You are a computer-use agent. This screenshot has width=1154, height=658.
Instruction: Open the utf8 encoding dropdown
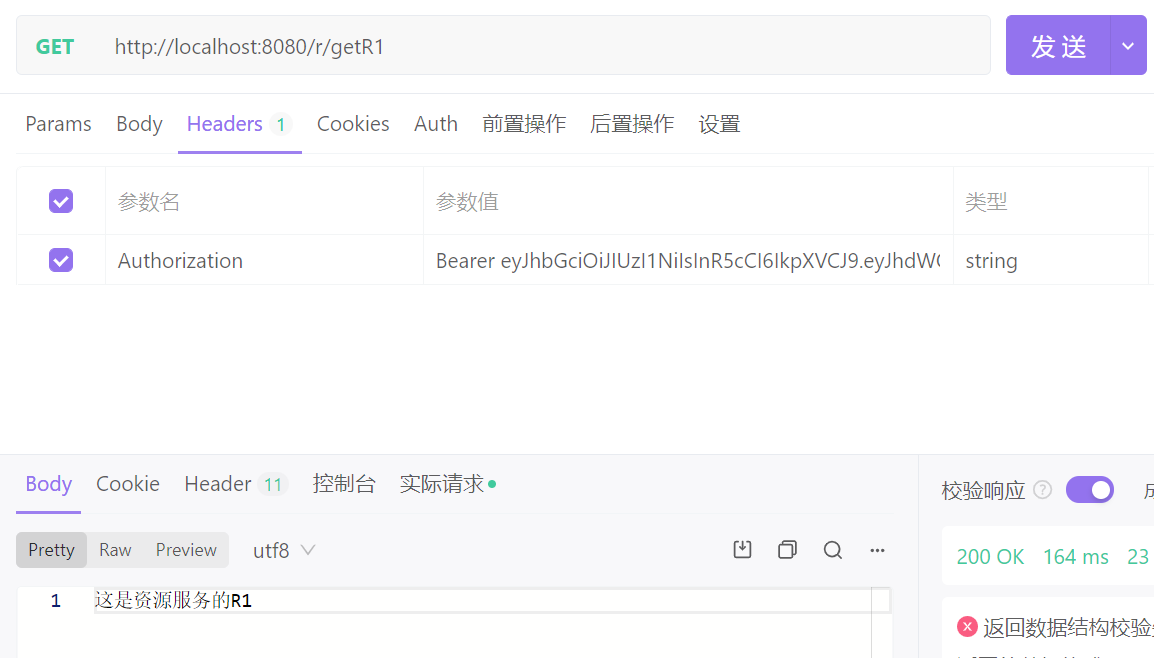[x=282, y=549]
